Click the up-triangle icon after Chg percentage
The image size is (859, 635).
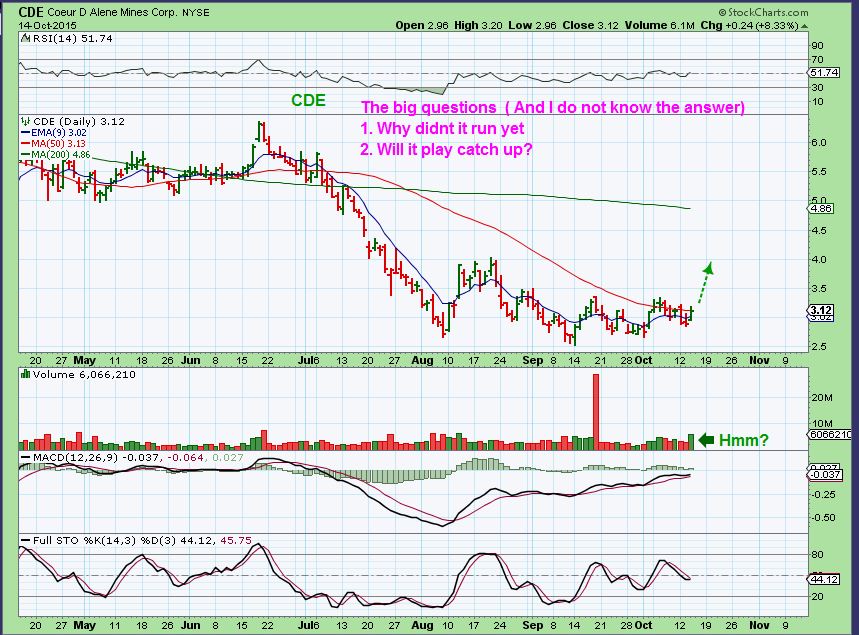(804, 26)
